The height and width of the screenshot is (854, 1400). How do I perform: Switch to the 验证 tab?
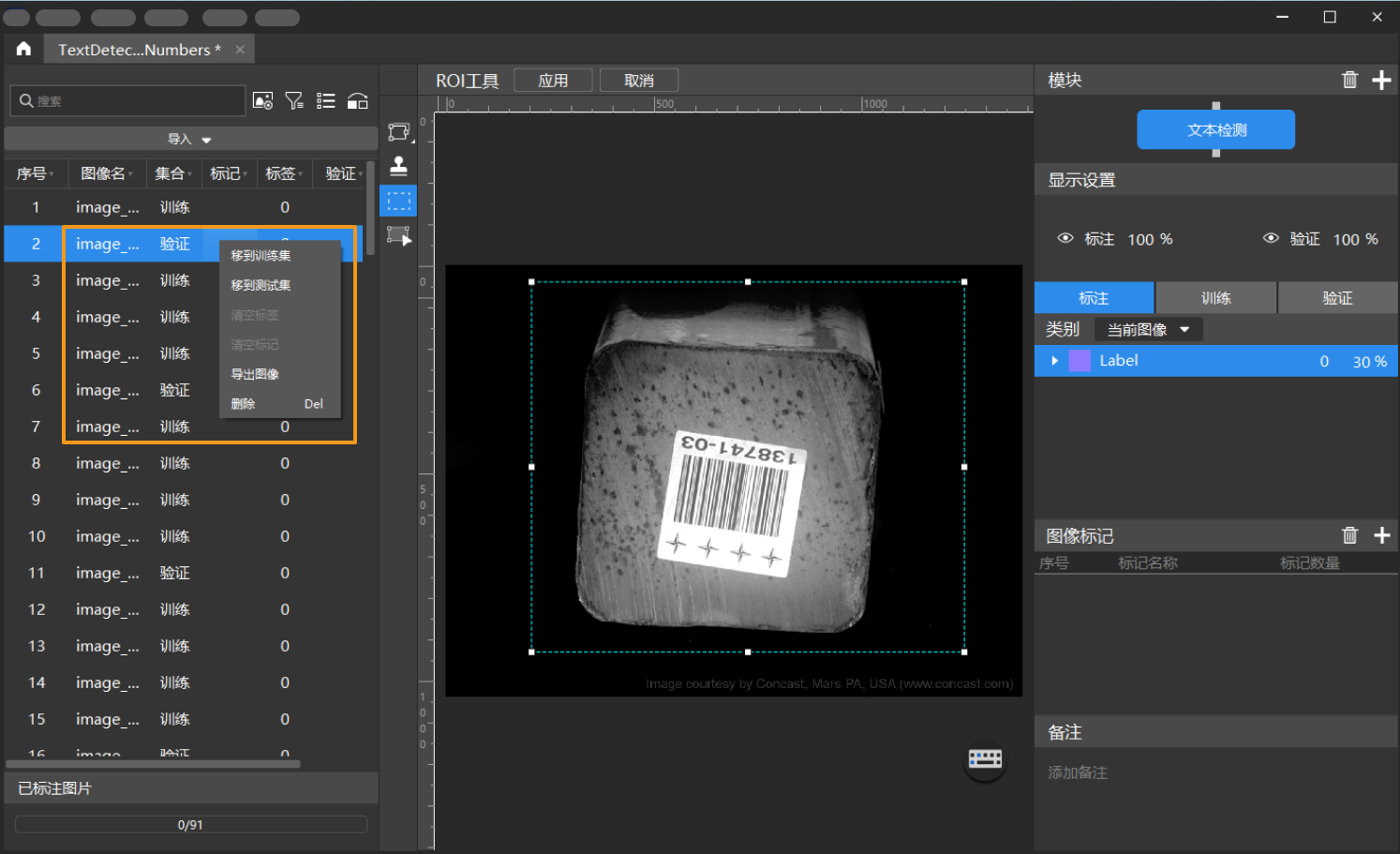coord(1337,298)
